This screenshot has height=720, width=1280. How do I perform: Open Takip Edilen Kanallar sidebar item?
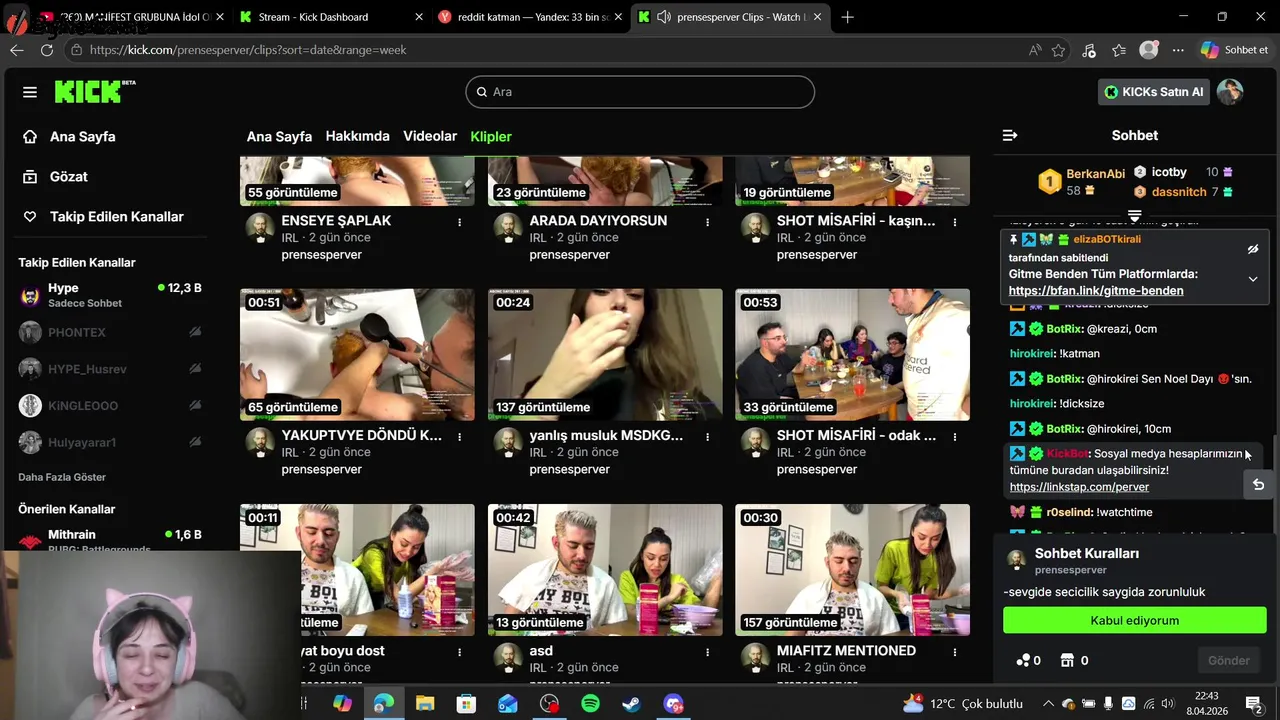[x=117, y=217]
